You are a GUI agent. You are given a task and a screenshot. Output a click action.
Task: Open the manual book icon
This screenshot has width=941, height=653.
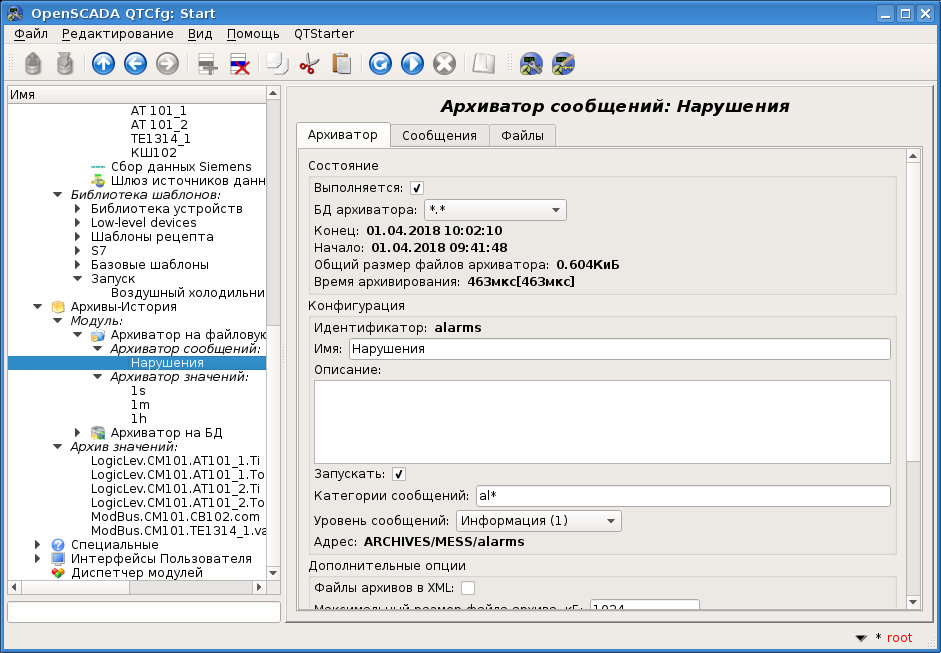coord(483,64)
